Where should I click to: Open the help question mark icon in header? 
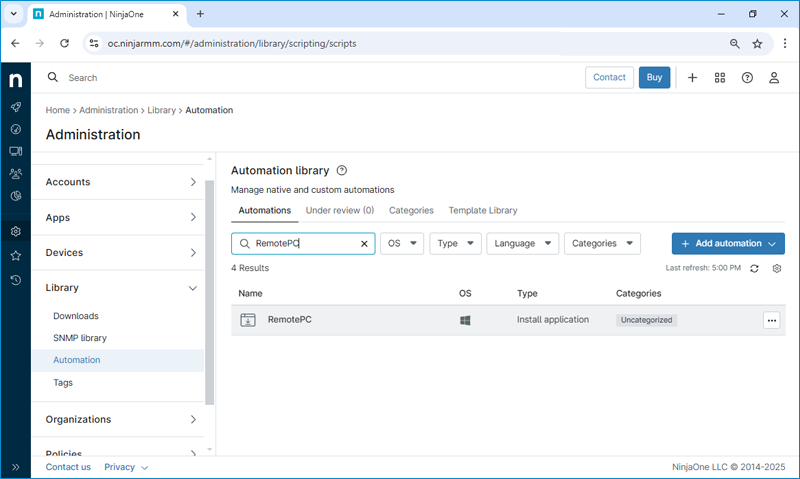click(x=746, y=77)
